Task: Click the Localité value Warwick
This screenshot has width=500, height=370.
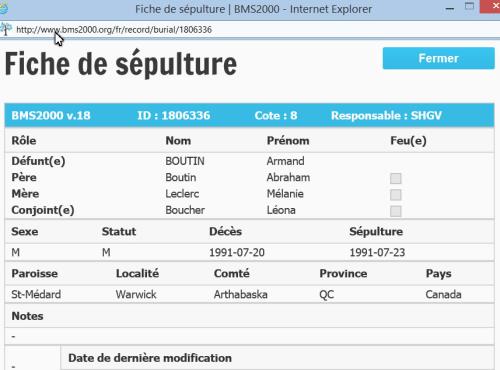Action: tap(136, 294)
